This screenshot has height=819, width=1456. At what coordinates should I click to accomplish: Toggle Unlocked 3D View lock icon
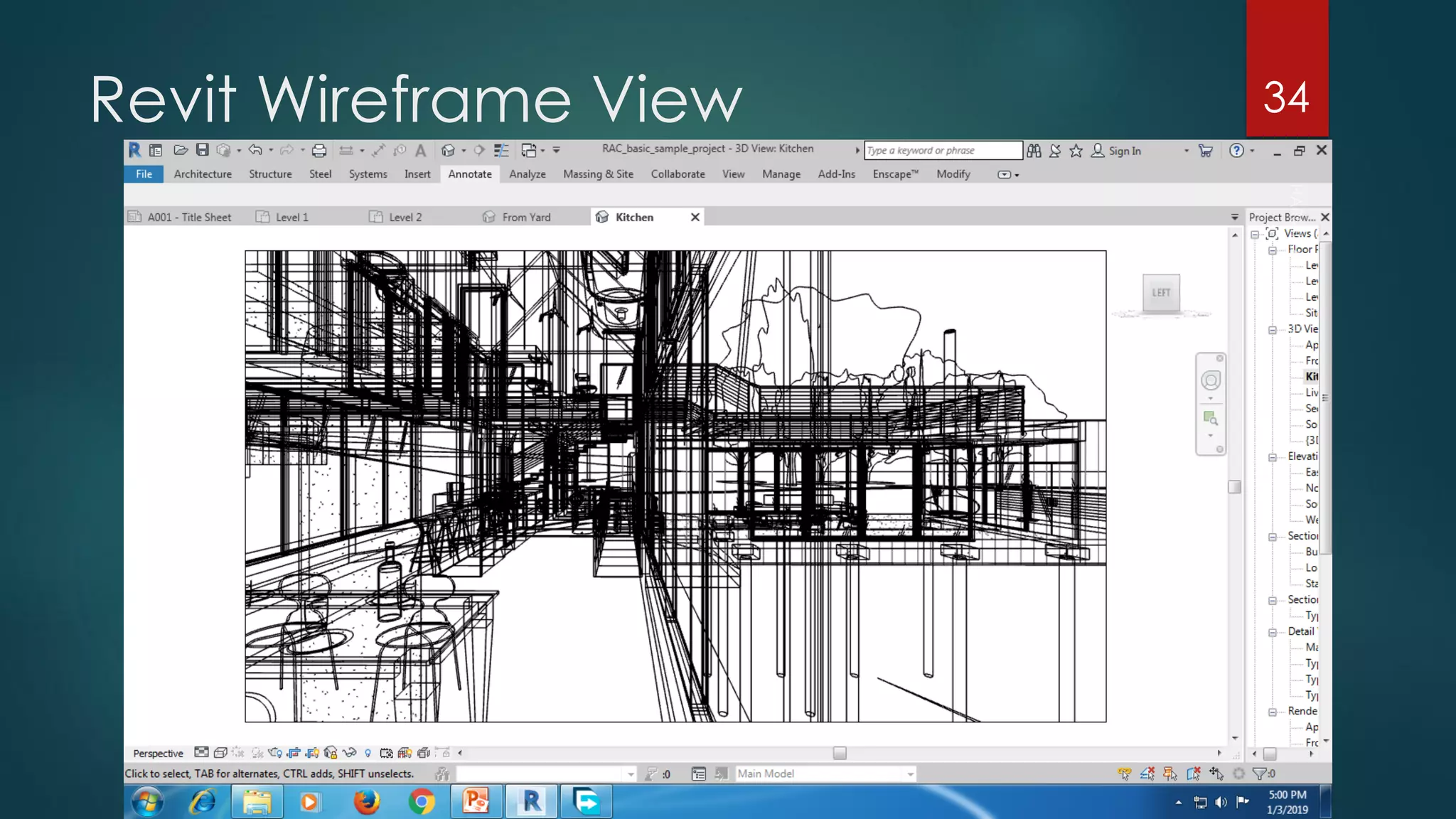(331, 753)
